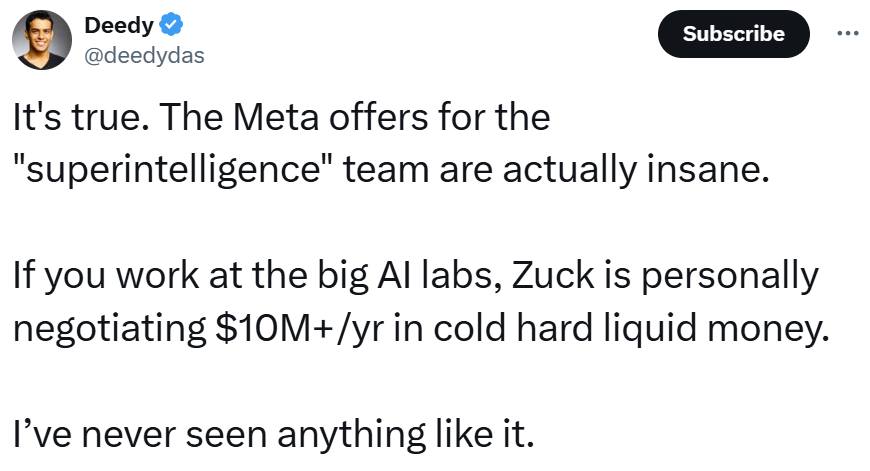Visit the Deedy display name link
This screenshot has height=471, width=870.
pos(119,26)
